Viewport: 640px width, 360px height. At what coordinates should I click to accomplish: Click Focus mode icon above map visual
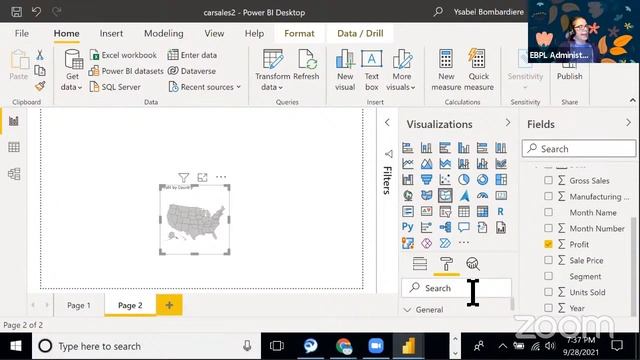(202, 178)
